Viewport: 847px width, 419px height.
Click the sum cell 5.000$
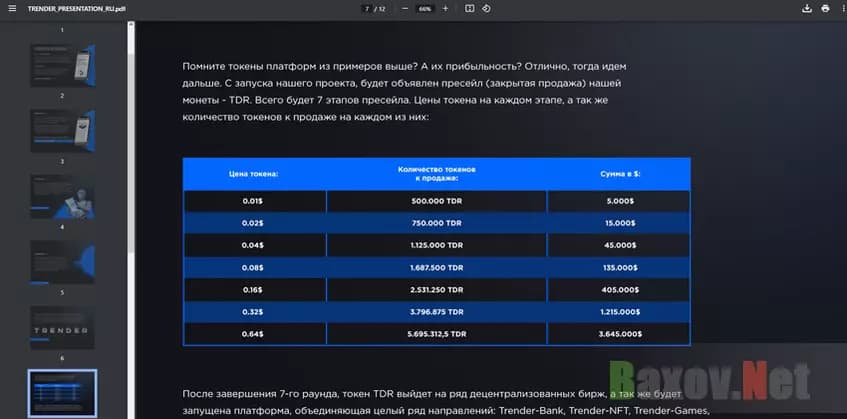pyautogui.click(x=619, y=201)
